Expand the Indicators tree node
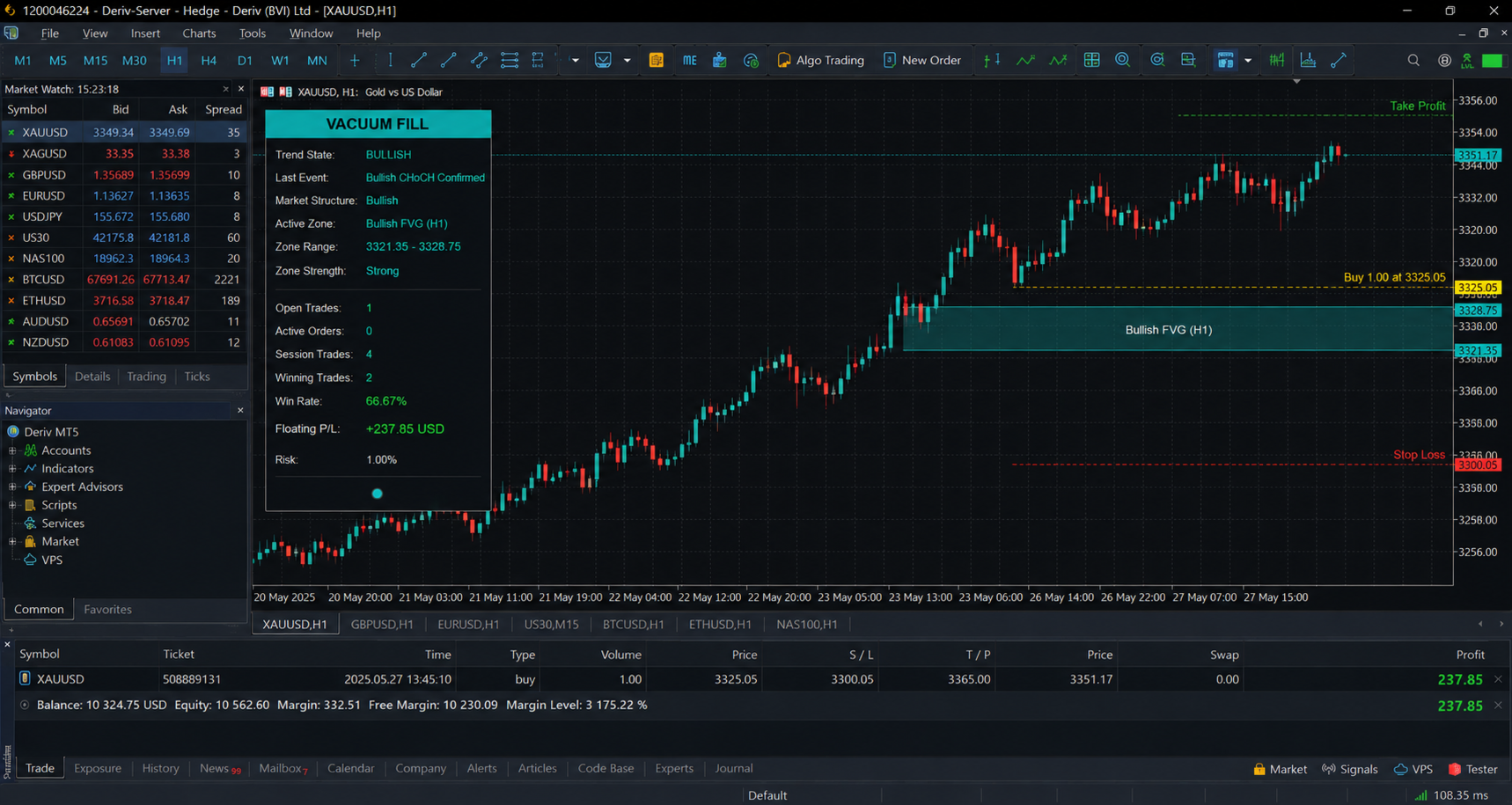 pyautogui.click(x=12, y=469)
